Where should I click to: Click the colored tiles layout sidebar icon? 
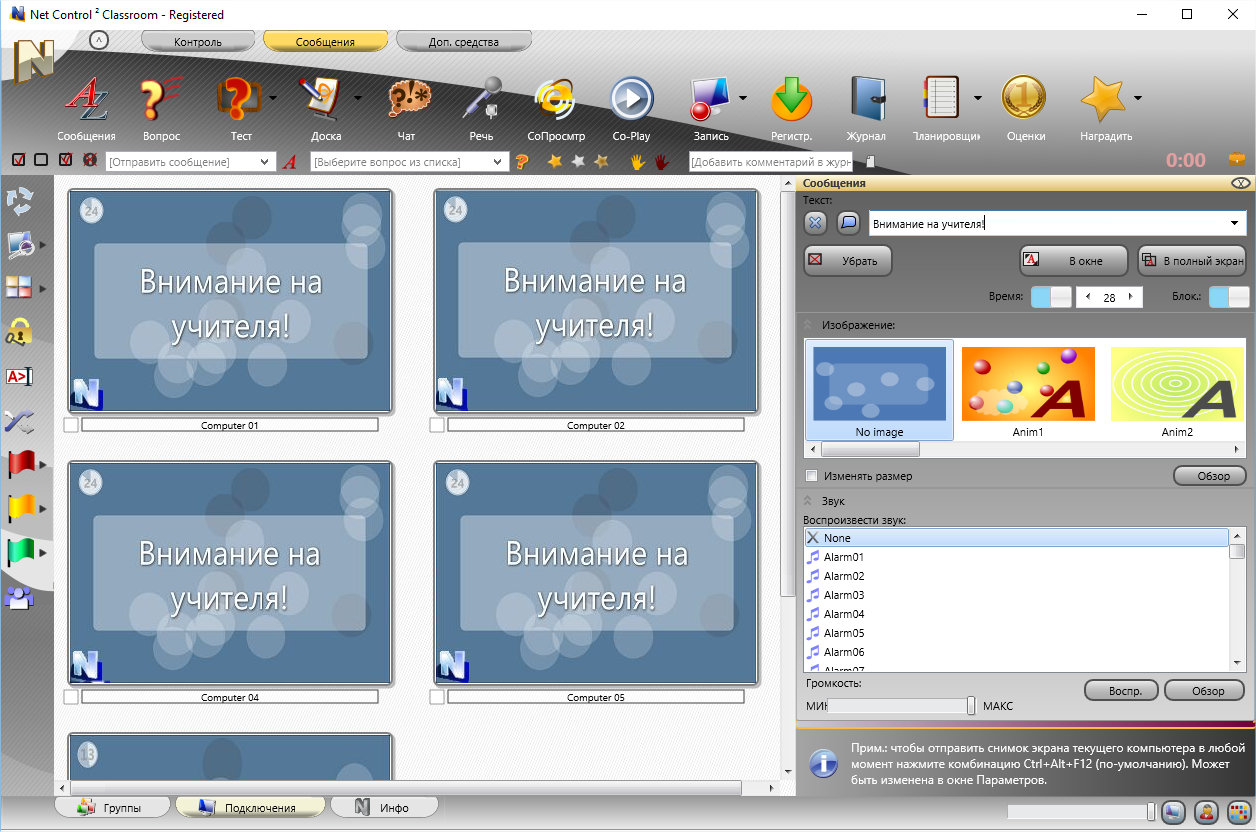tap(20, 288)
